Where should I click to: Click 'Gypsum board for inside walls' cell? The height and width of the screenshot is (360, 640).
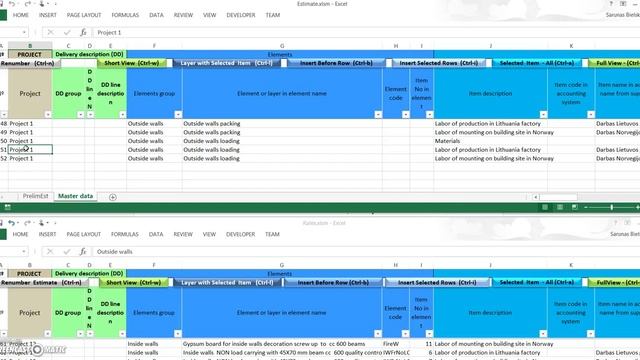coord(282,344)
